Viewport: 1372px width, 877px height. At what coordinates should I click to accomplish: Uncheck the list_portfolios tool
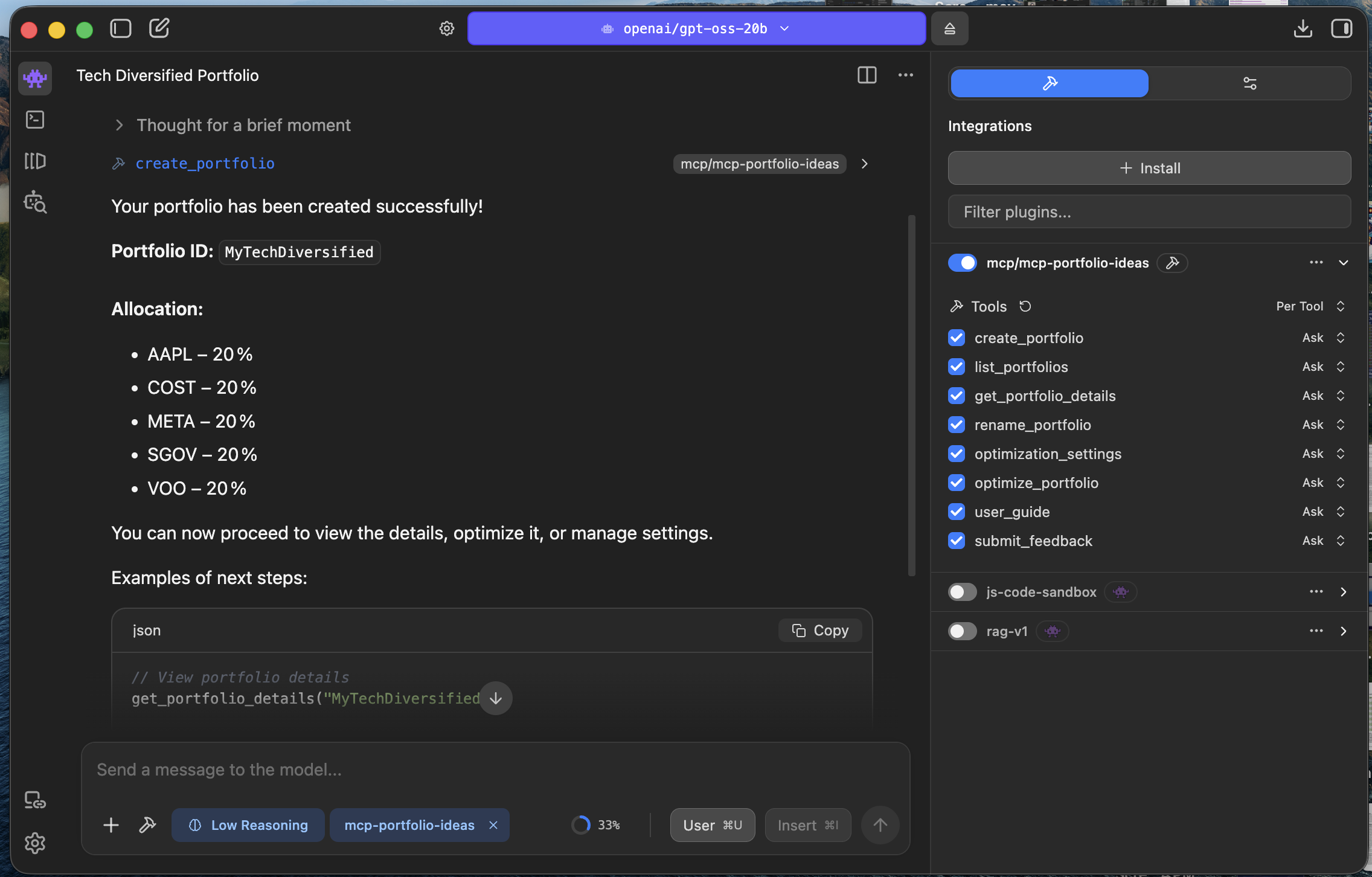click(957, 367)
